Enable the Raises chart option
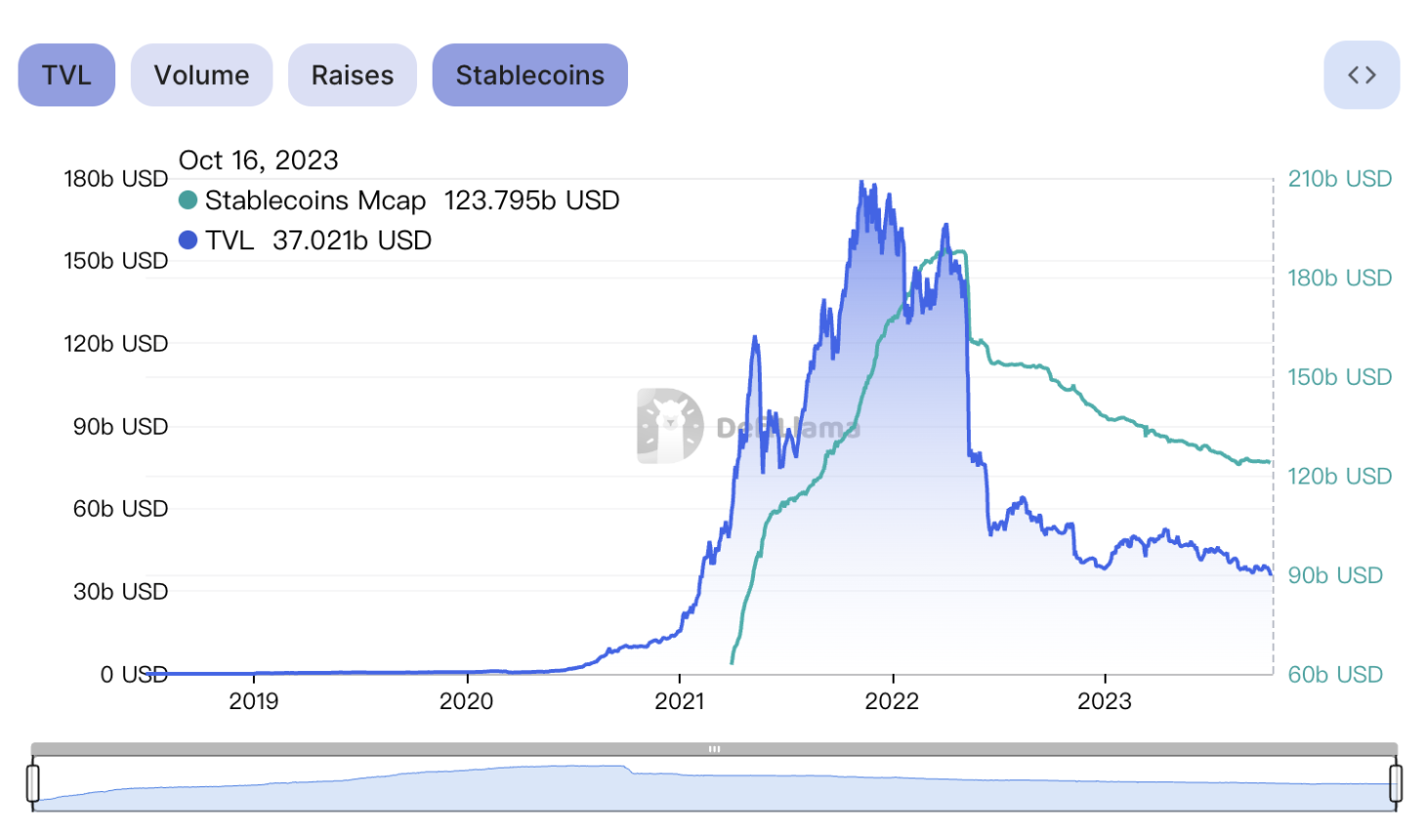Screen dimensions: 1422x840 click(x=353, y=75)
